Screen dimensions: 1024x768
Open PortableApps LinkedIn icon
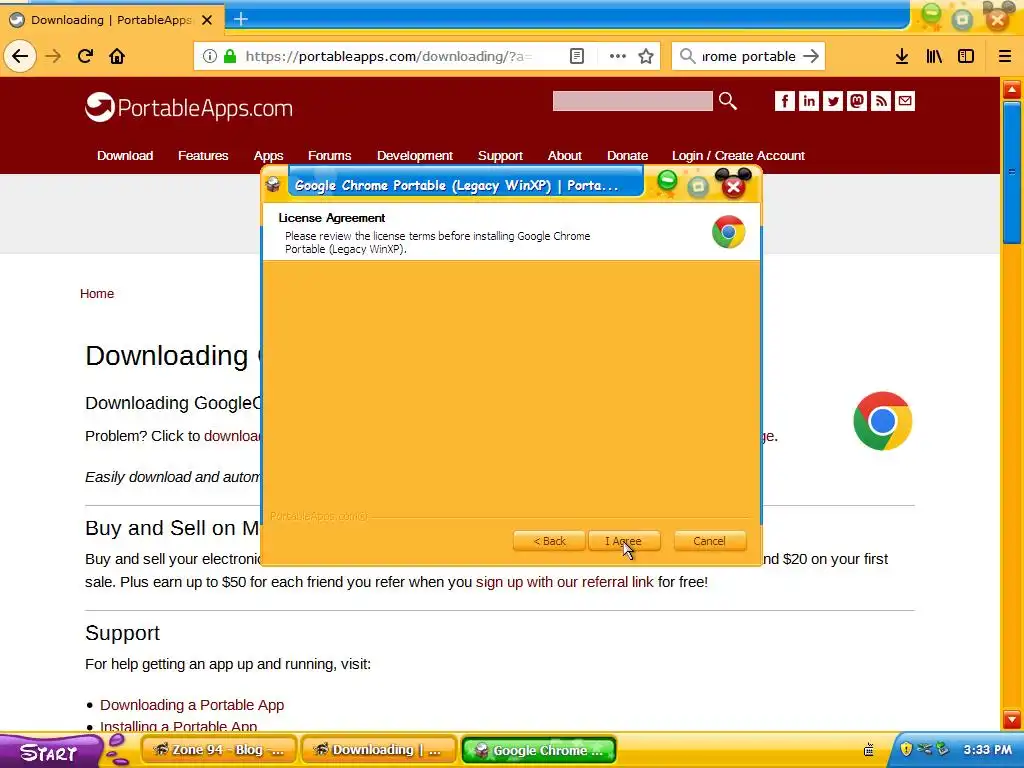[808, 101]
